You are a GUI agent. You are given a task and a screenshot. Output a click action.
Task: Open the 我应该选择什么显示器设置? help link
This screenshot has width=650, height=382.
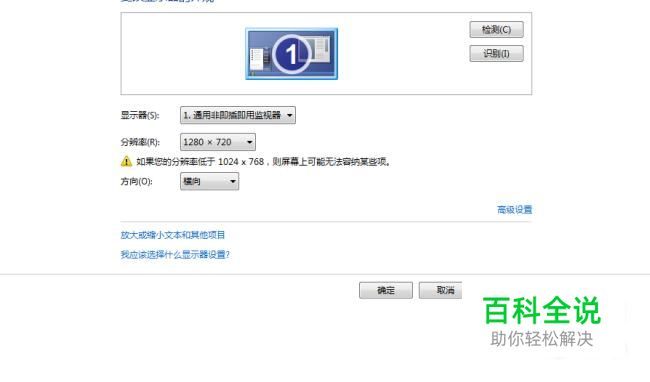coord(175,254)
